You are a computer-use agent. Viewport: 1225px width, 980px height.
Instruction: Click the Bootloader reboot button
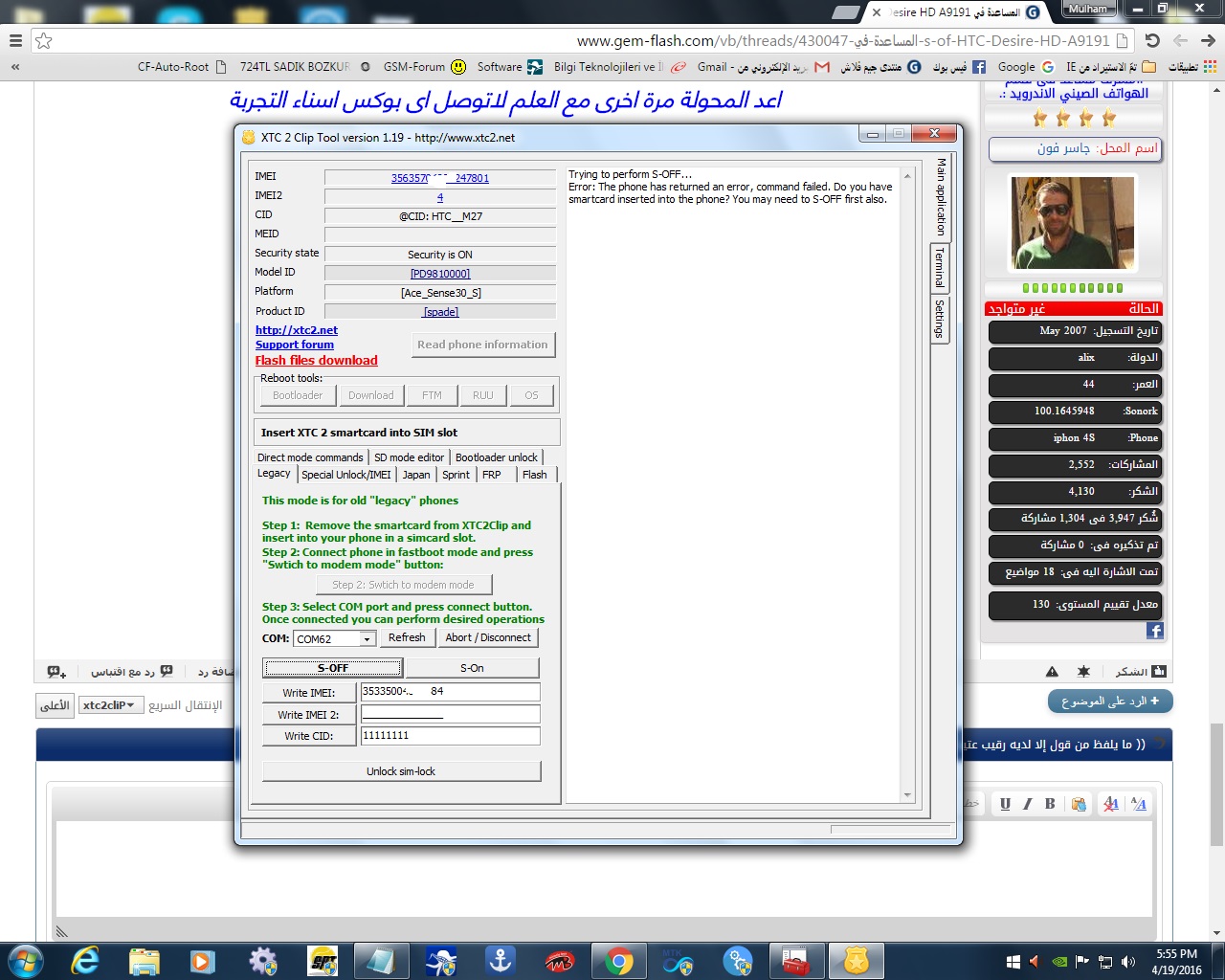pyautogui.click(x=298, y=395)
